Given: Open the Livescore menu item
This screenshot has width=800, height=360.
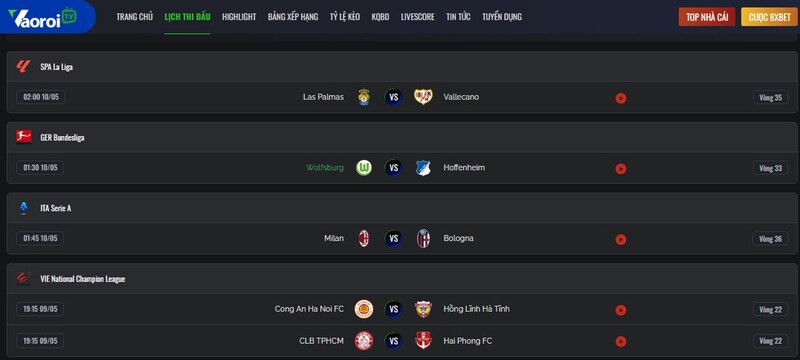Looking at the screenshot, I should 417,17.
